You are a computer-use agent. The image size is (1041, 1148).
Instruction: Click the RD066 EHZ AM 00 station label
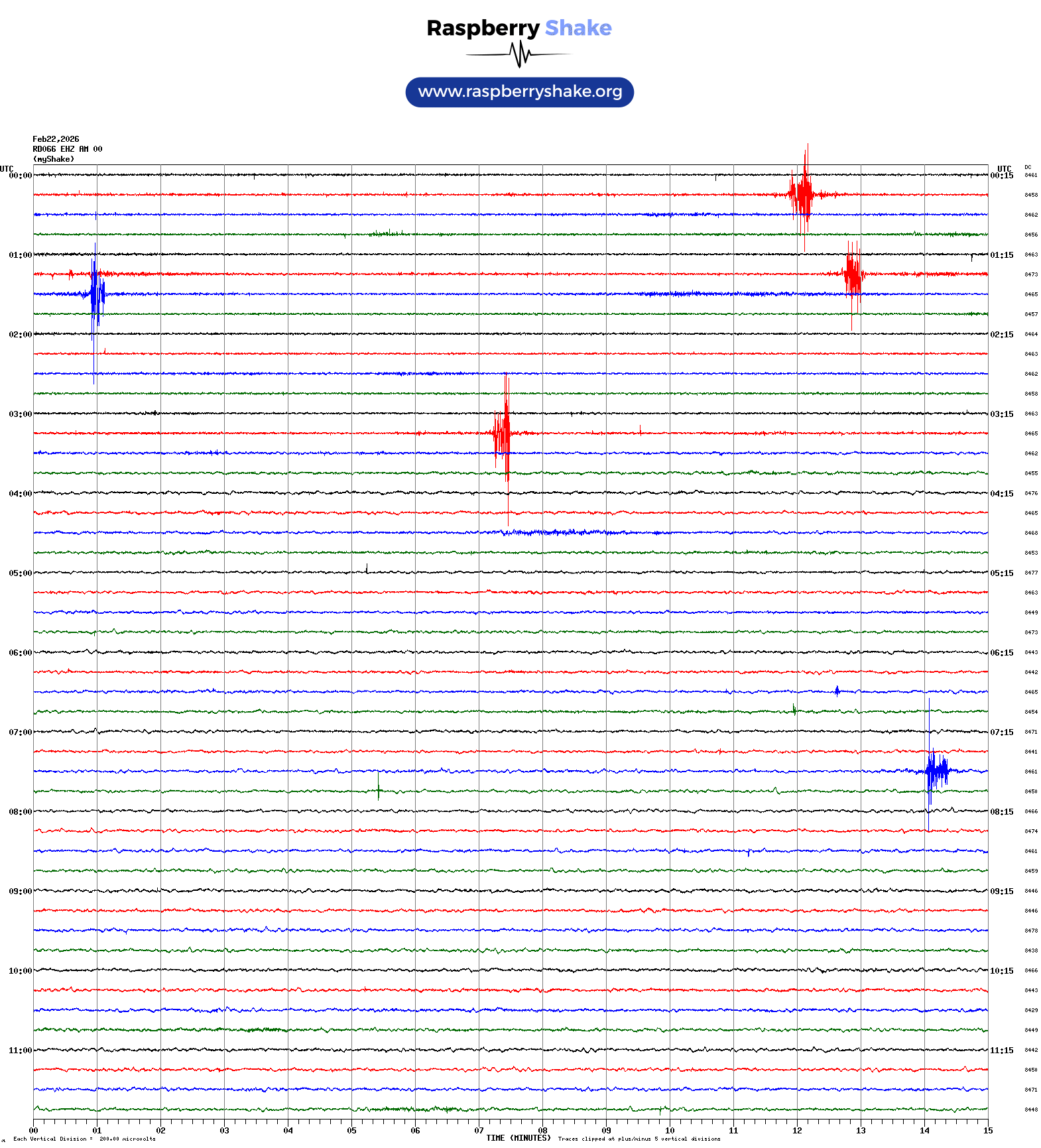67,149
